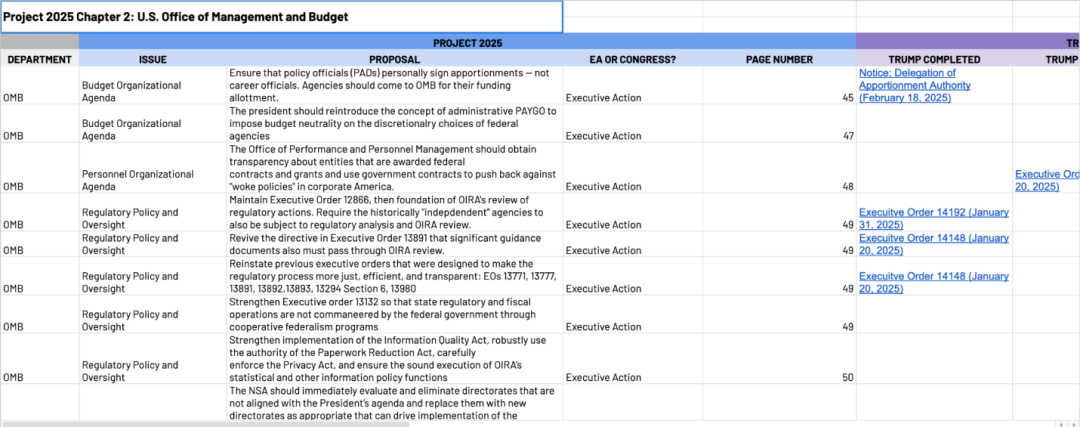1080x427 pixels.
Task: Select proposal cell about the Information Quality Act
Action: point(394,359)
